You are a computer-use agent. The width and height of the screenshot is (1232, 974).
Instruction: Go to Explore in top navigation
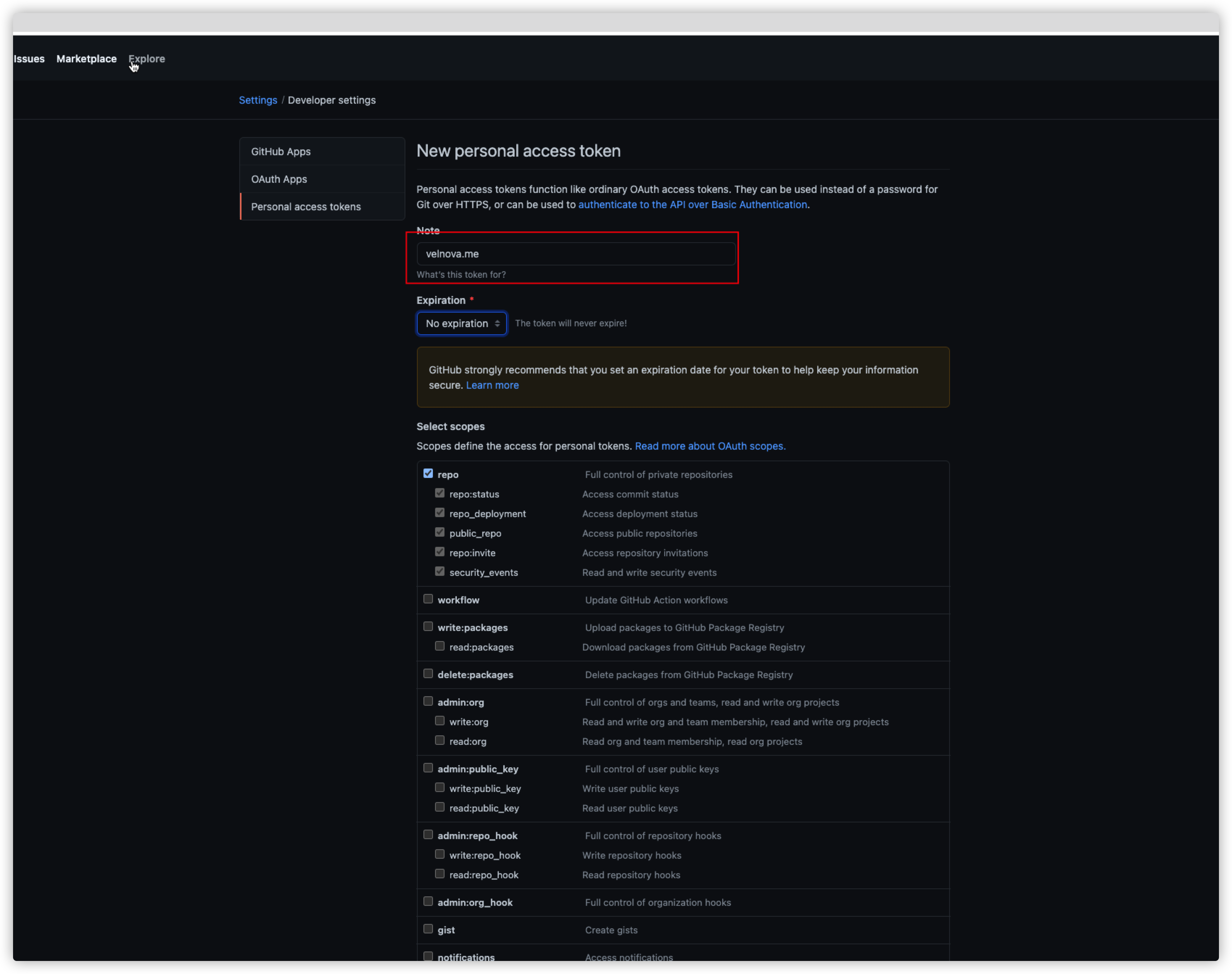coord(147,59)
